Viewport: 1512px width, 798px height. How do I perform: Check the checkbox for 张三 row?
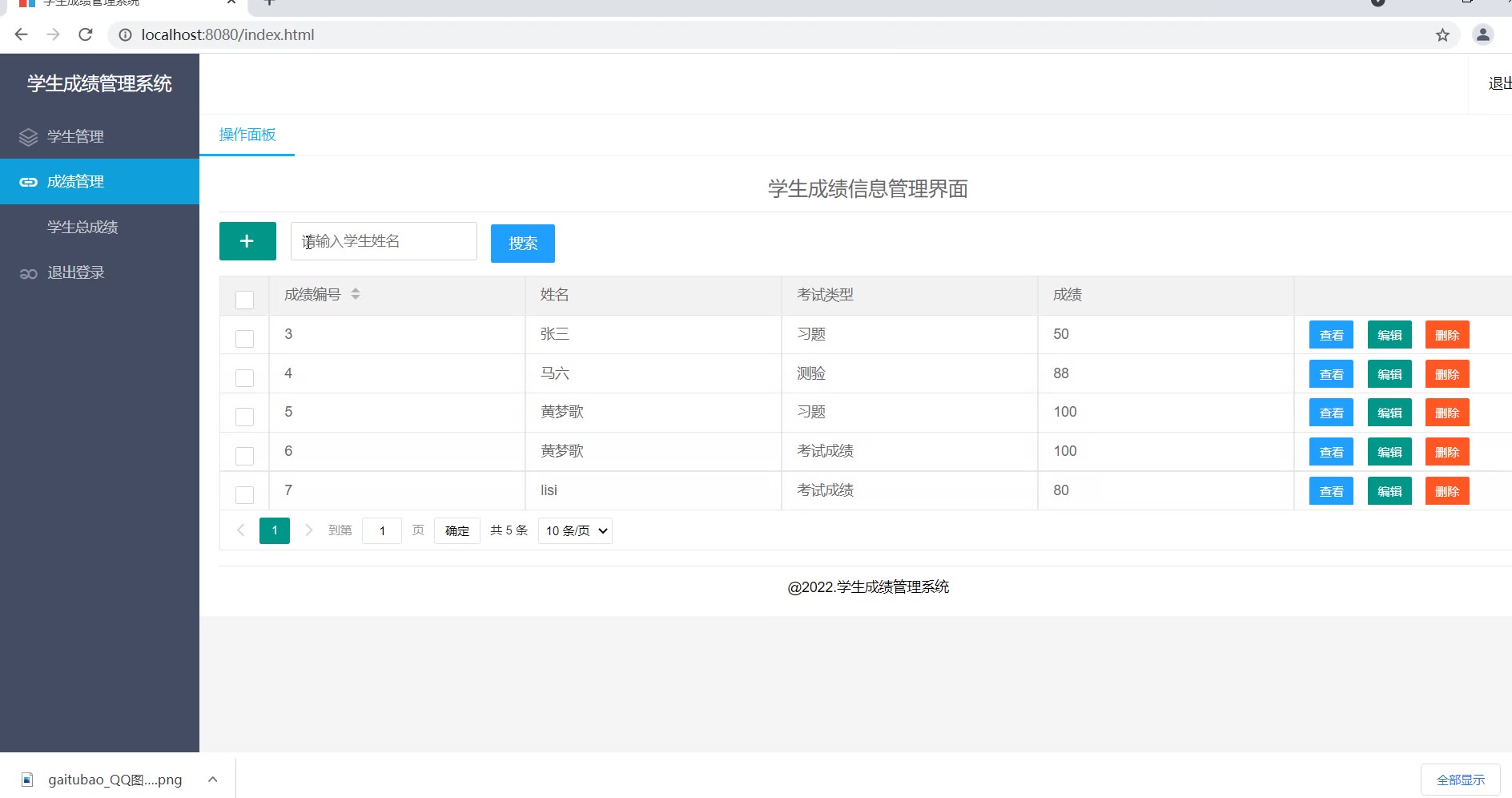coord(244,338)
